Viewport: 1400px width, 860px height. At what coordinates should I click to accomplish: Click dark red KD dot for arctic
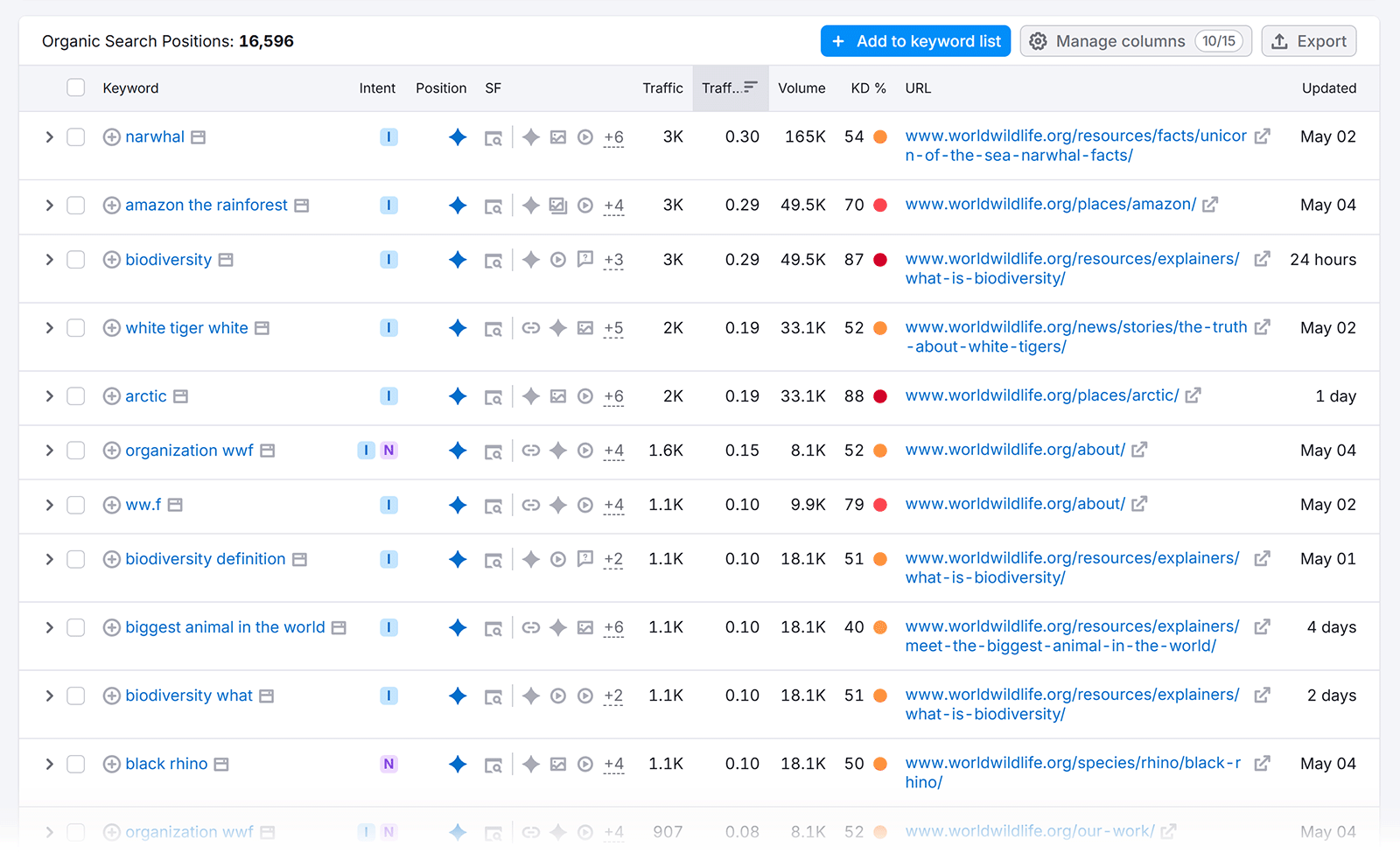(880, 396)
